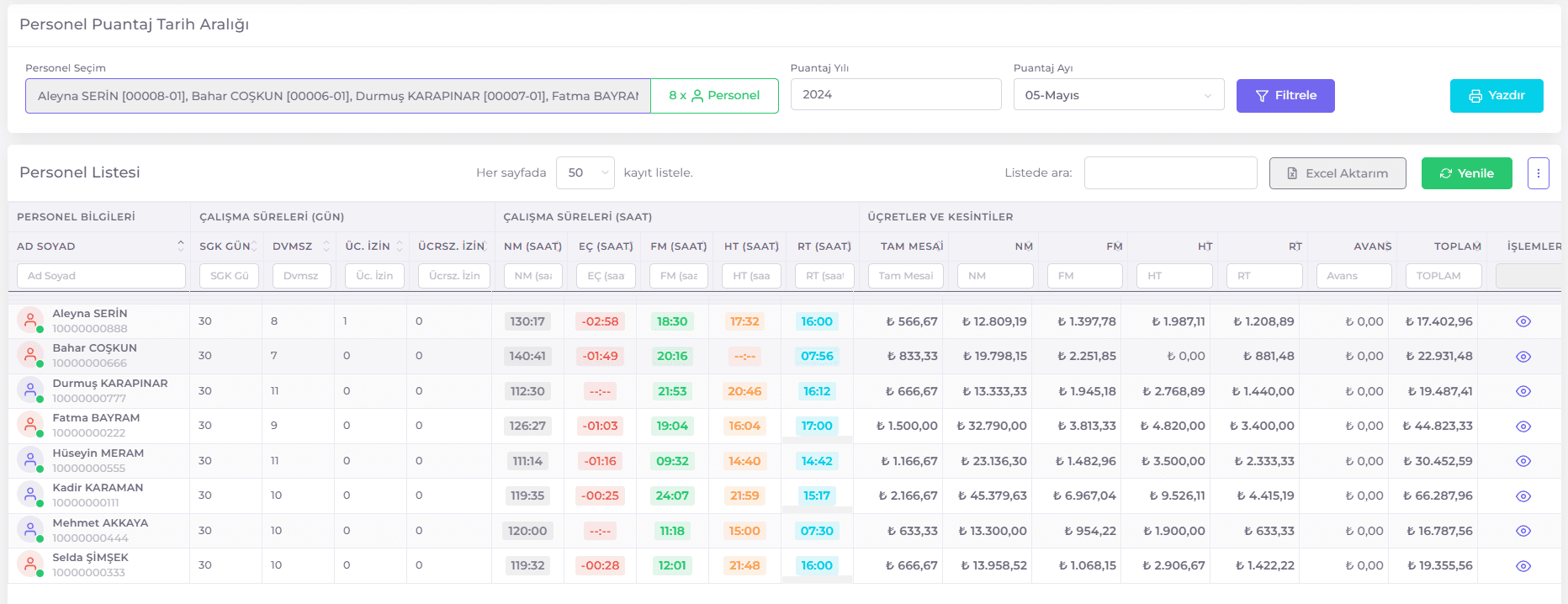Click NM amount ₺ 13.958,52
This screenshot has height=604, width=1568.
994,565
